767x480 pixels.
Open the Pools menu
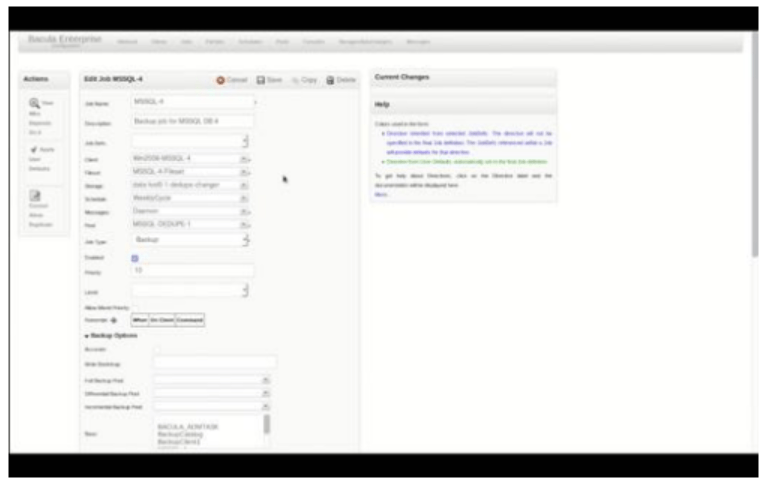[x=282, y=42]
